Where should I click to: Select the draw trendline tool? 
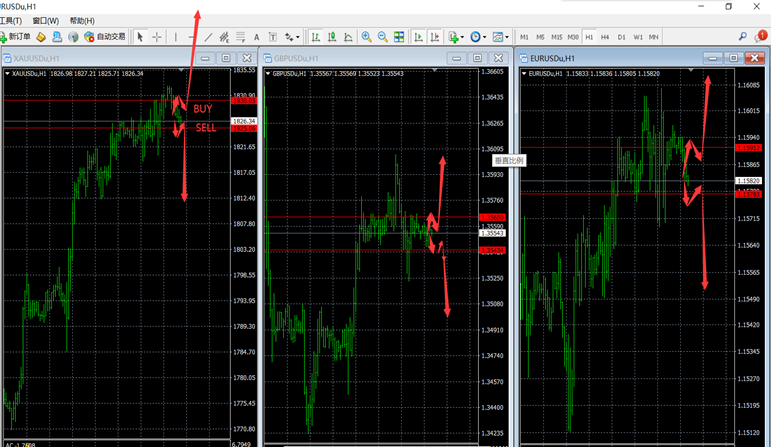pos(207,38)
